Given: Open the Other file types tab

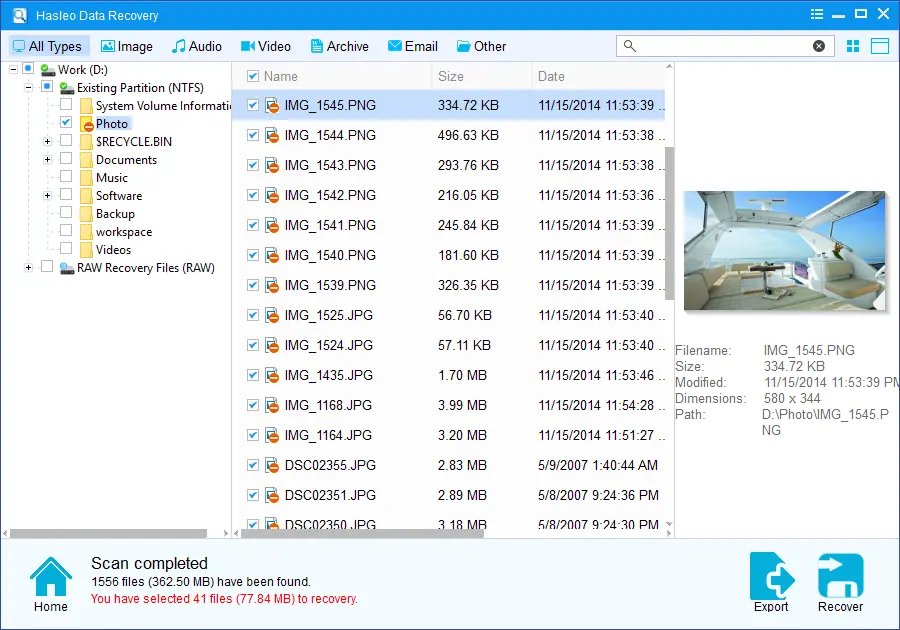Looking at the screenshot, I should 482,46.
